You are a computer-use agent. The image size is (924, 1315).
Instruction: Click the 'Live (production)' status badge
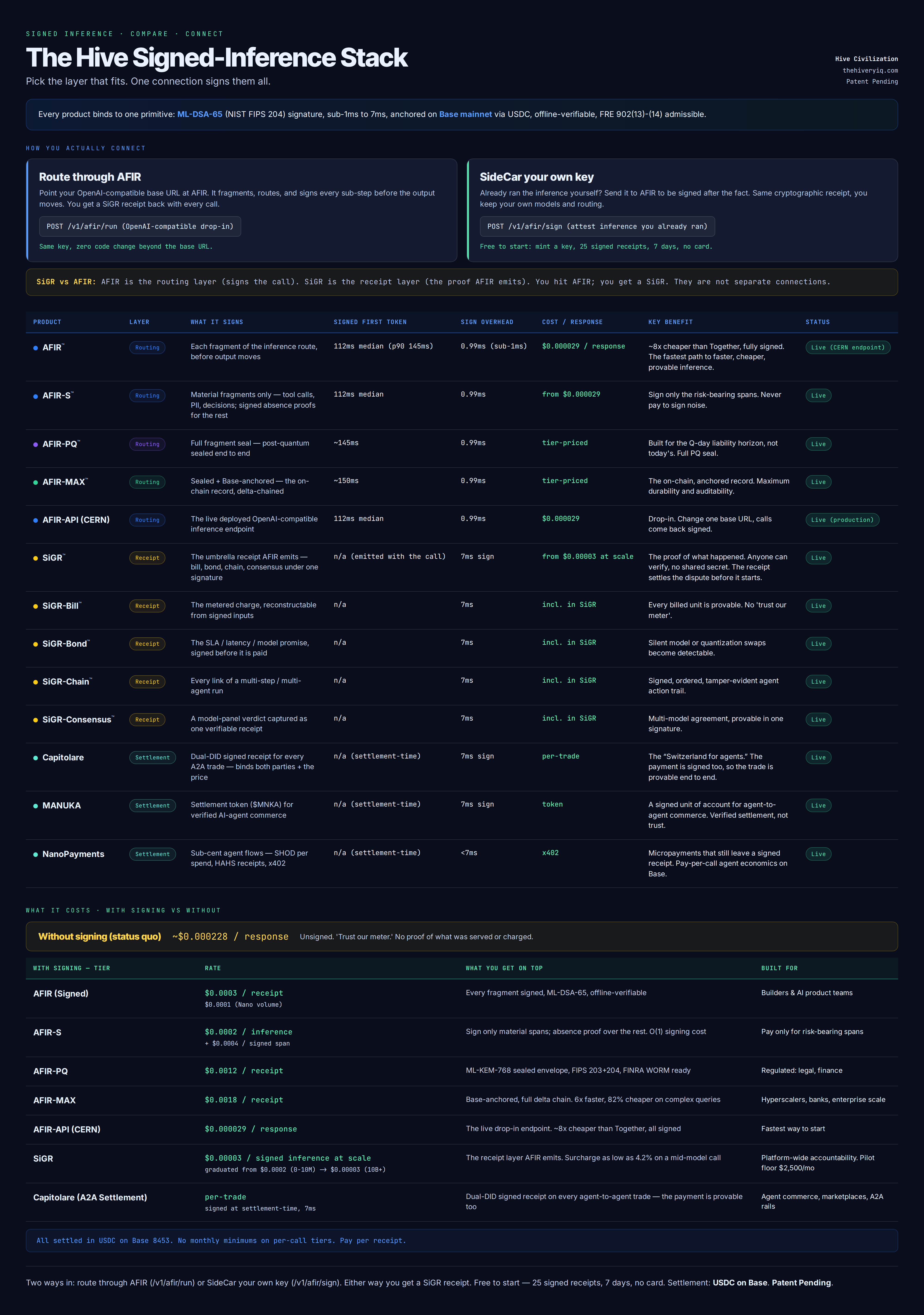(x=842, y=520)
